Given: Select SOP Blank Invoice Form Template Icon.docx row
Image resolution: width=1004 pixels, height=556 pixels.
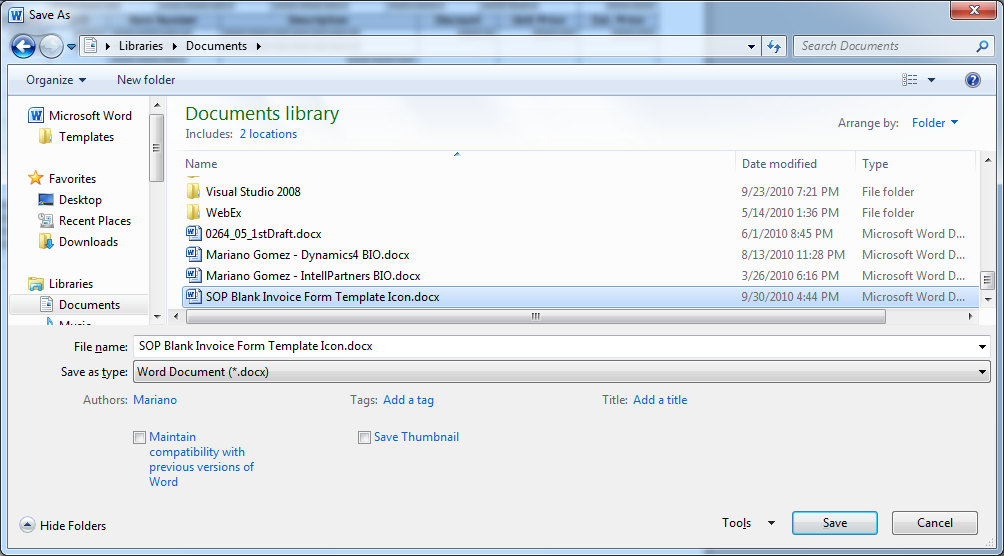Looking at the screenshot, I should click(x=579, y=297).
